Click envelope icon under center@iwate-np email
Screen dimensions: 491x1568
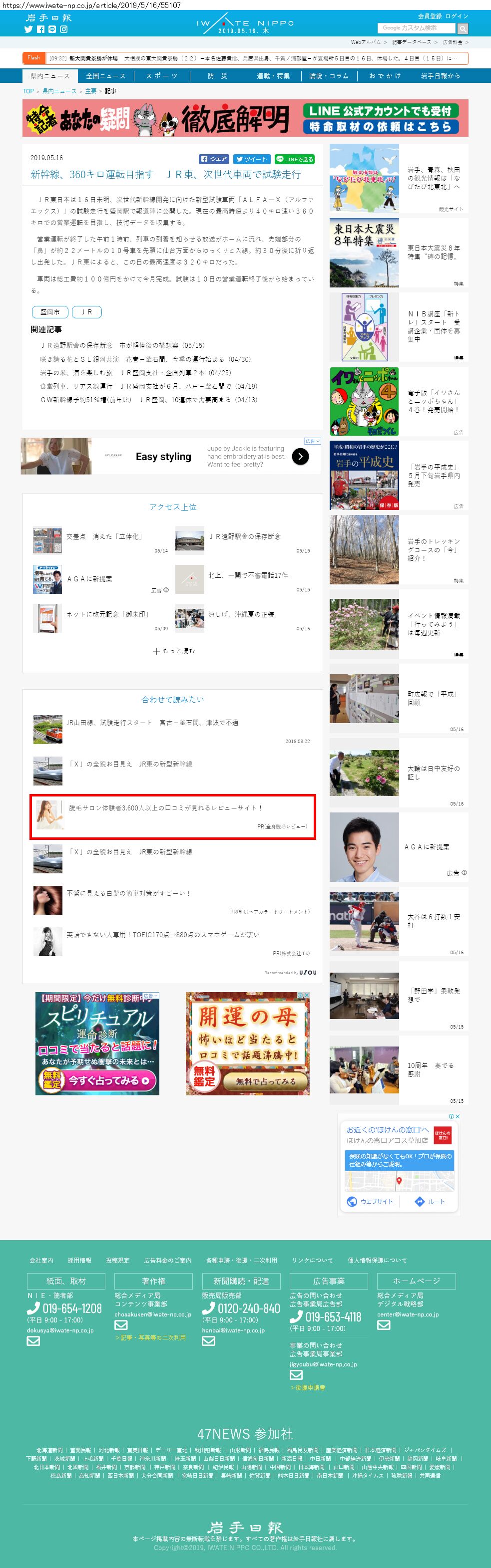click(383, 1325)
